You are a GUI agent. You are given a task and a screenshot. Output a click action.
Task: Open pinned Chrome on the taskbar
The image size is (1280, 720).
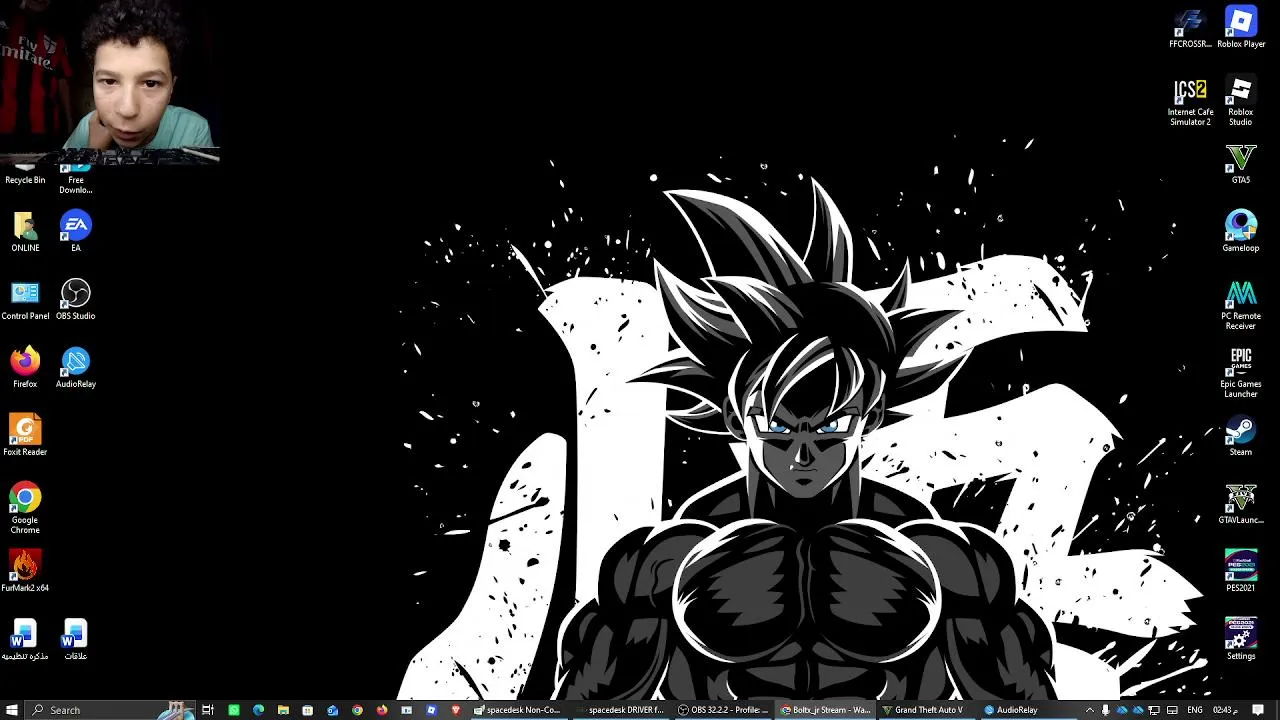357,710
